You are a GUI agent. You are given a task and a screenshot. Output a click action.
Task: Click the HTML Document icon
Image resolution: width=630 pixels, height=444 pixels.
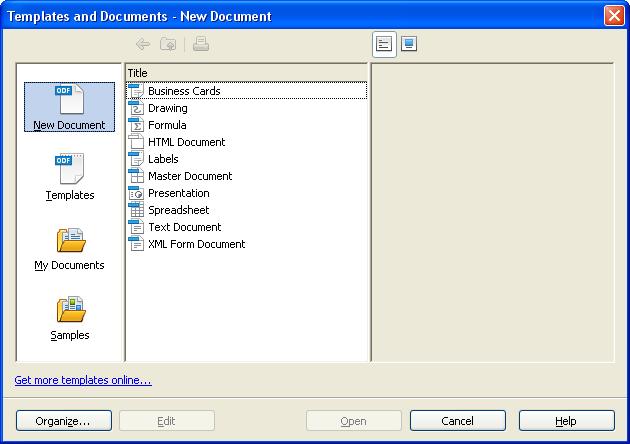point(136,142)
